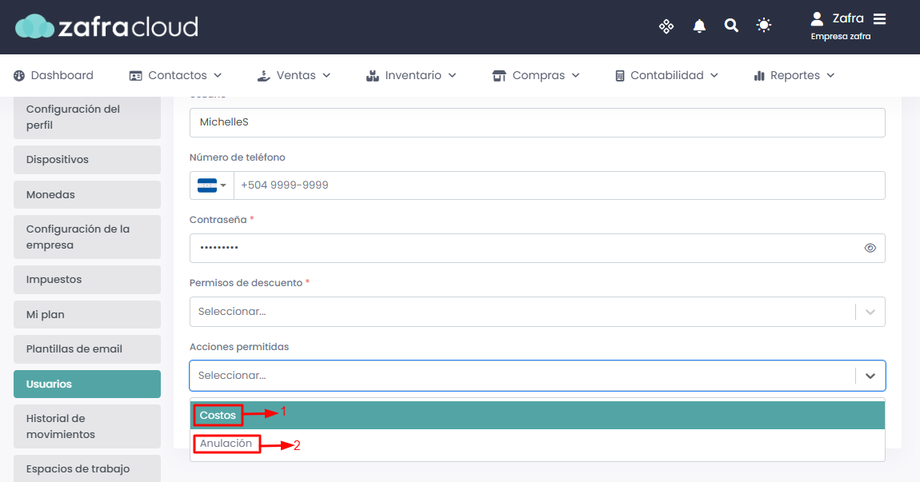This screenshot has width=920, height=482.
Task: Expand chevron next to Ventas
Action: tap(327, 76)
